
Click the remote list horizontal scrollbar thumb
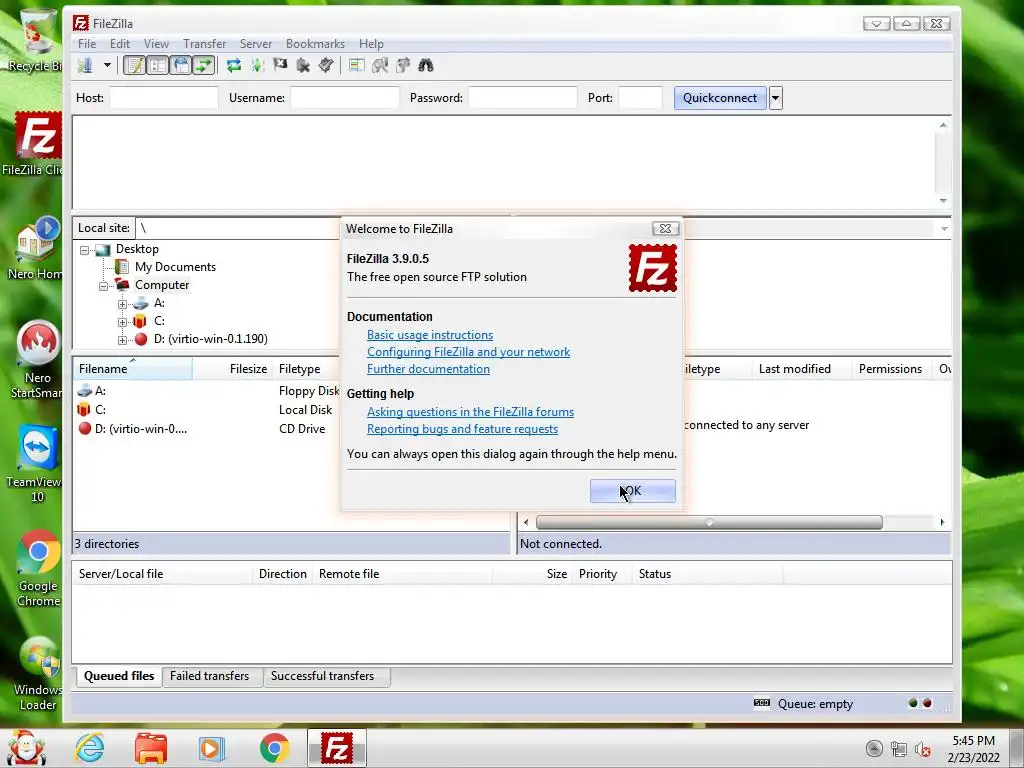coord(709,522)
